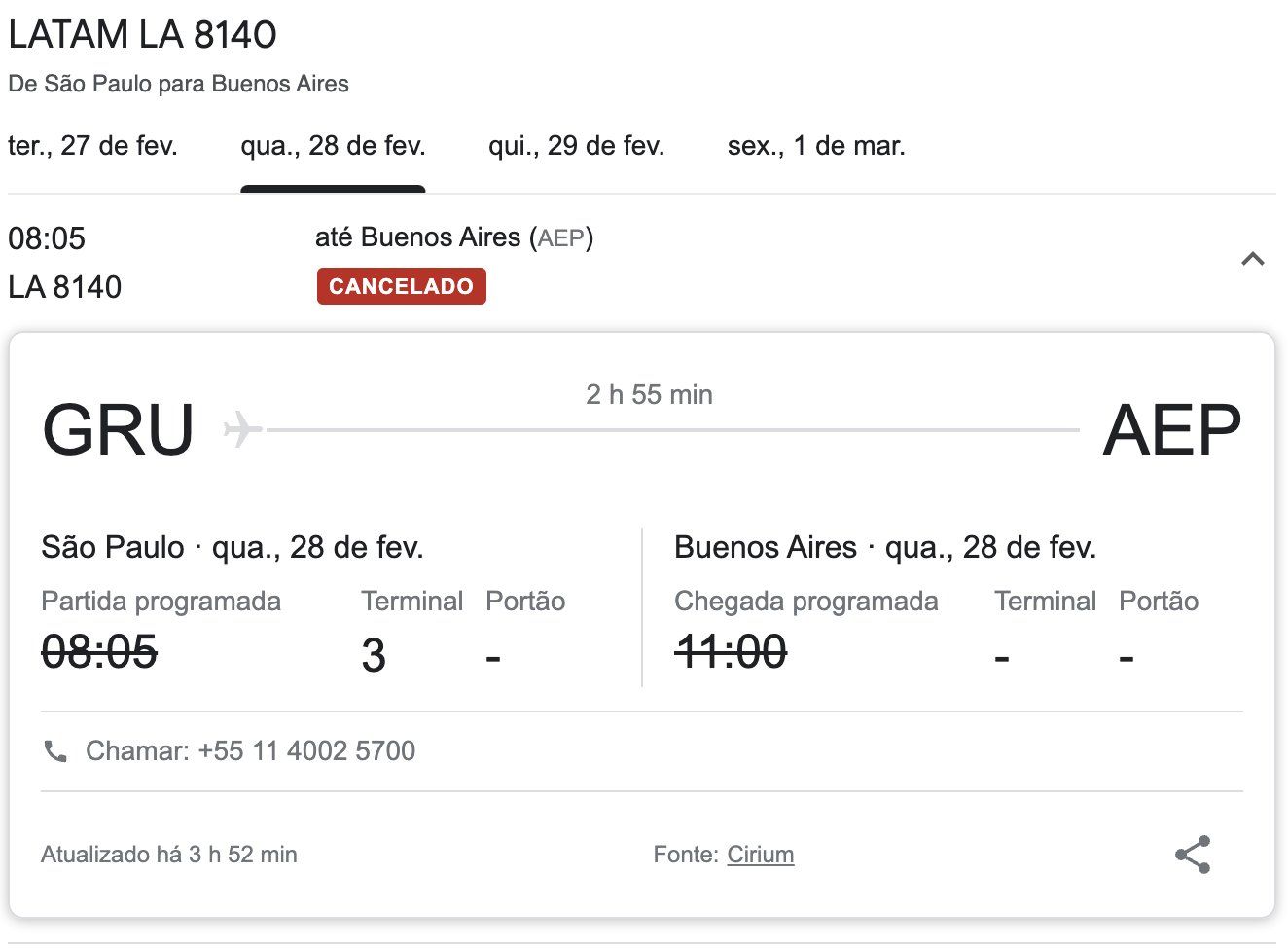Click the AEP arrival airport code
1288x948 pixels.
(1172, 429)
